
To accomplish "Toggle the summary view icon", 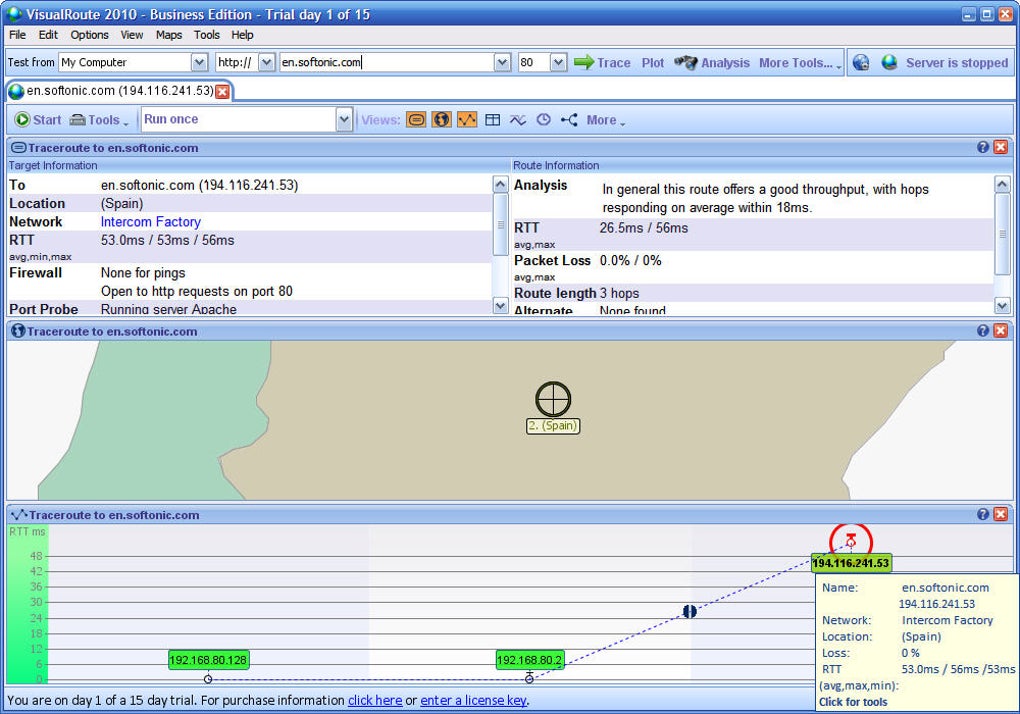I will 416,120.
